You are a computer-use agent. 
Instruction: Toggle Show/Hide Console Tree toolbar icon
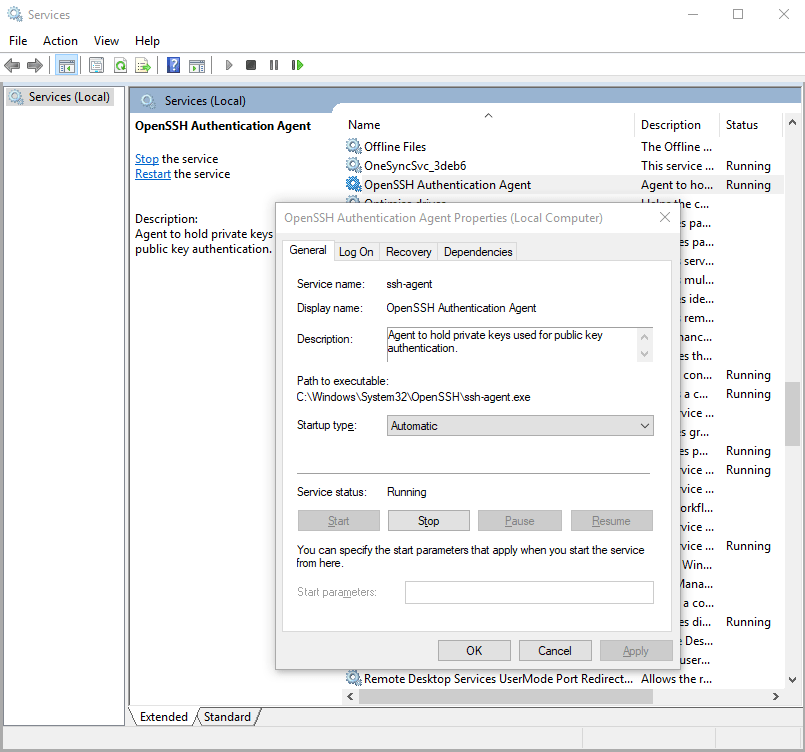pos(67,65)
